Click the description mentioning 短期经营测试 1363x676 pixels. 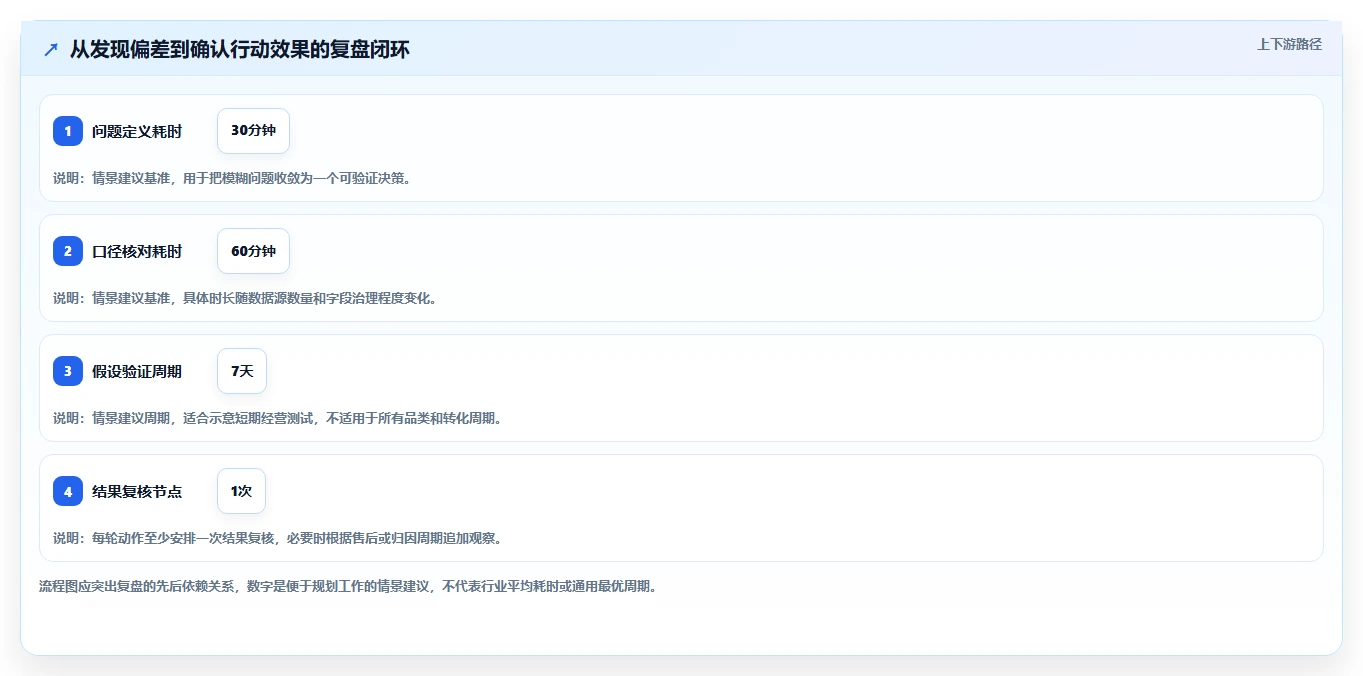[277, 418]
